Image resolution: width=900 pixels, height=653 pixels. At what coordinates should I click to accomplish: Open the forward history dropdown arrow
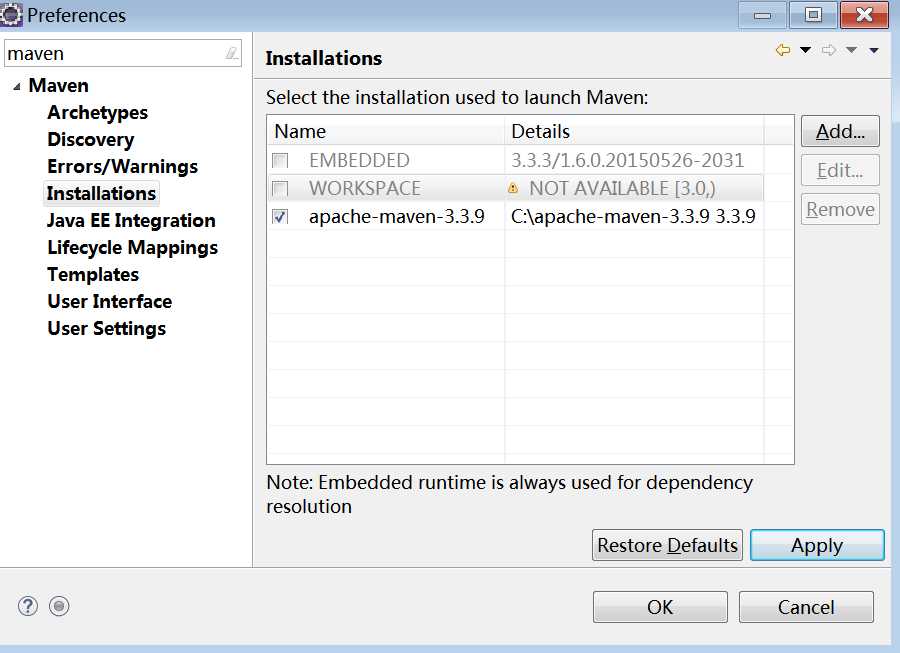851,50
